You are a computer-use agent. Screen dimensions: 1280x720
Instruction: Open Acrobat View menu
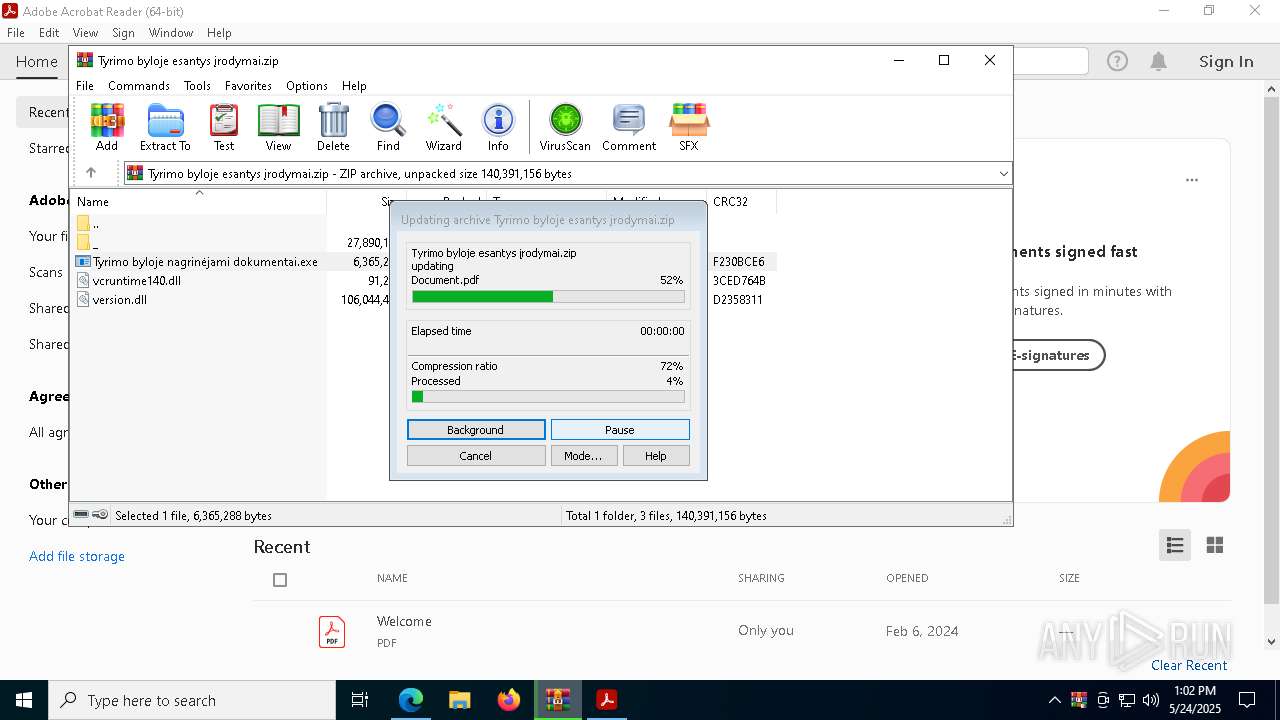[85, 33]
